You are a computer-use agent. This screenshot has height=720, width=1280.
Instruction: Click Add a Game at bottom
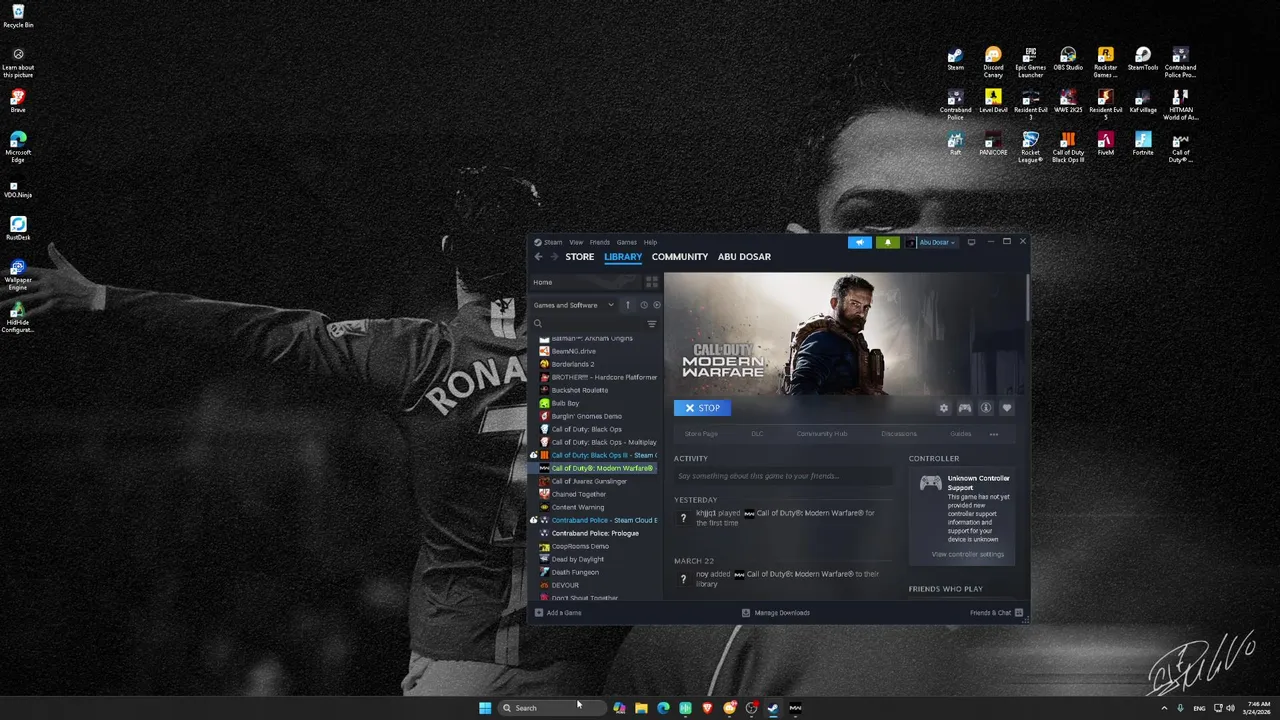558,613
